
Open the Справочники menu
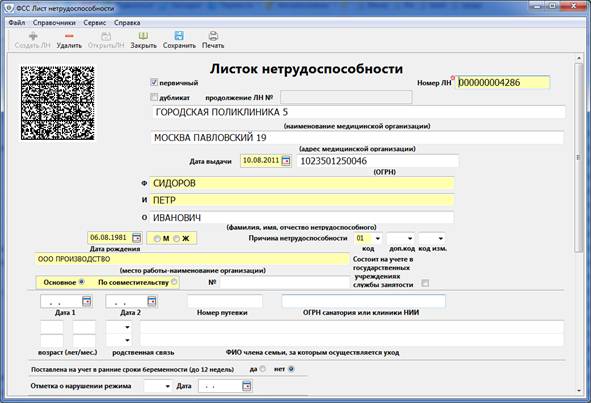tap(54, 23)
